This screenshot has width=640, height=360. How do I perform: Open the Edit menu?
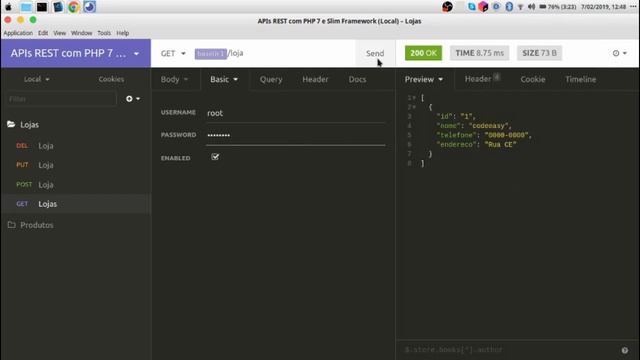point(43,33)
